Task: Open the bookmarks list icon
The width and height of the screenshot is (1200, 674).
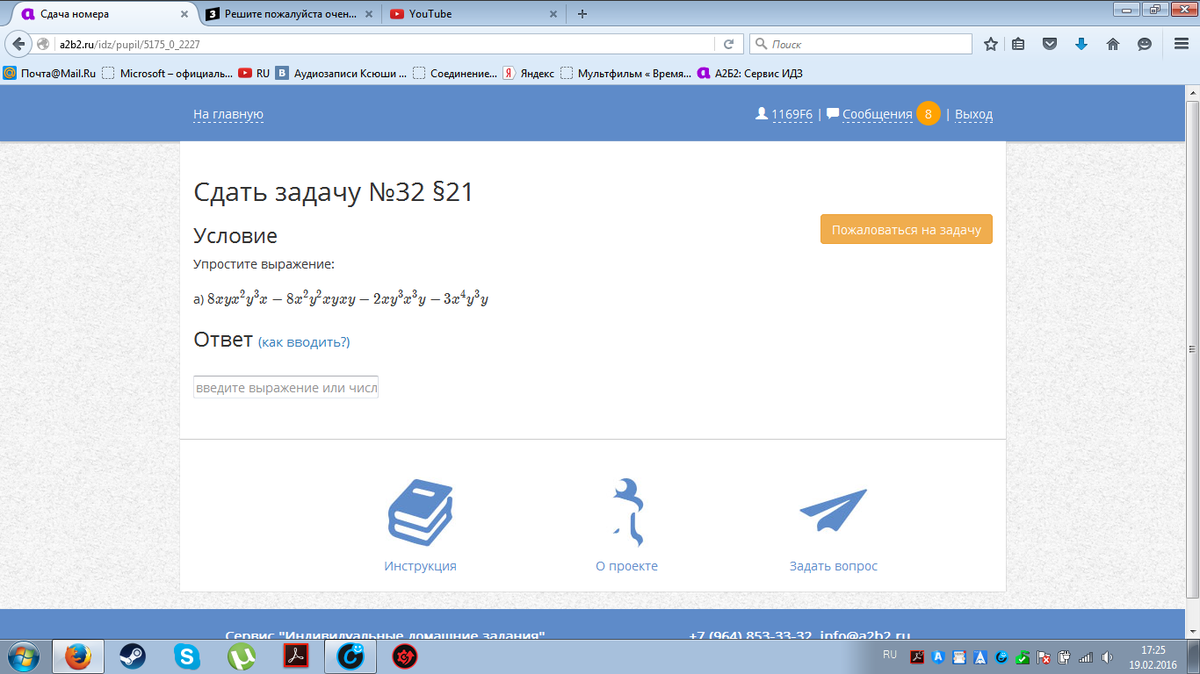Action: tap(1018, 44)
